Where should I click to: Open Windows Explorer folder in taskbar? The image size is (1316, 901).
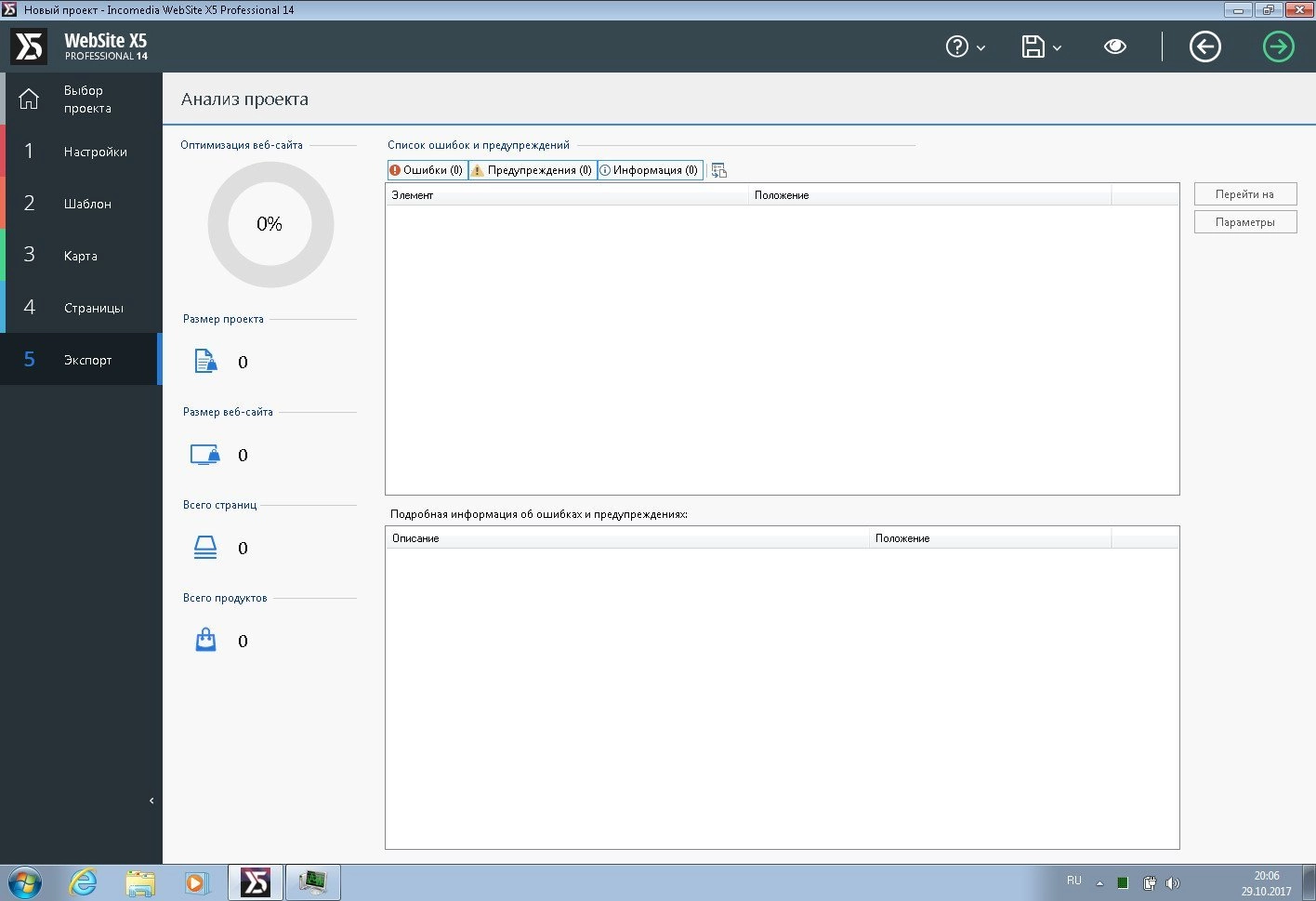tap(140, 882)
